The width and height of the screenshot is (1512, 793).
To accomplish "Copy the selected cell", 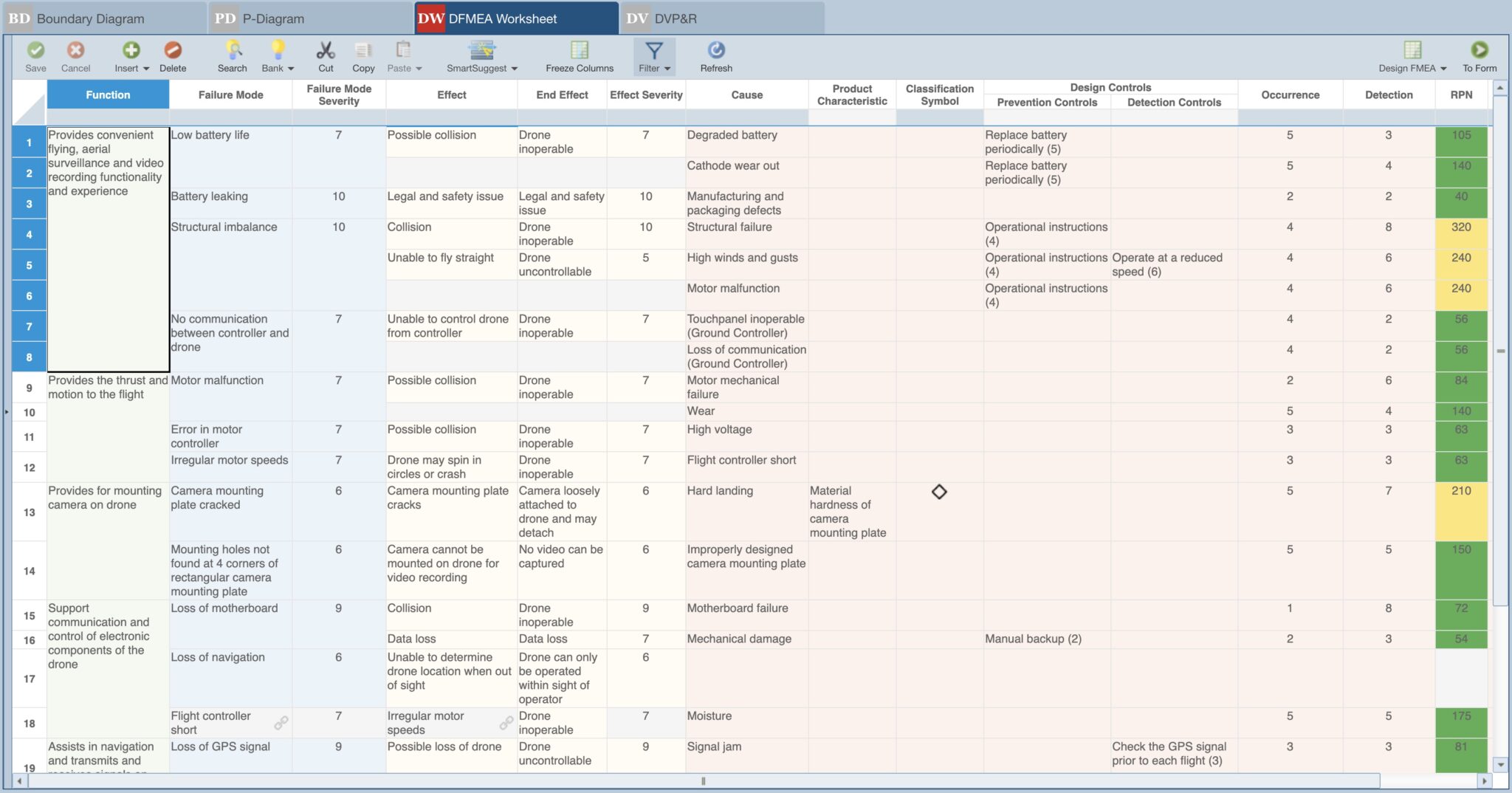I will pyautogui.click(x=363, y=56).
